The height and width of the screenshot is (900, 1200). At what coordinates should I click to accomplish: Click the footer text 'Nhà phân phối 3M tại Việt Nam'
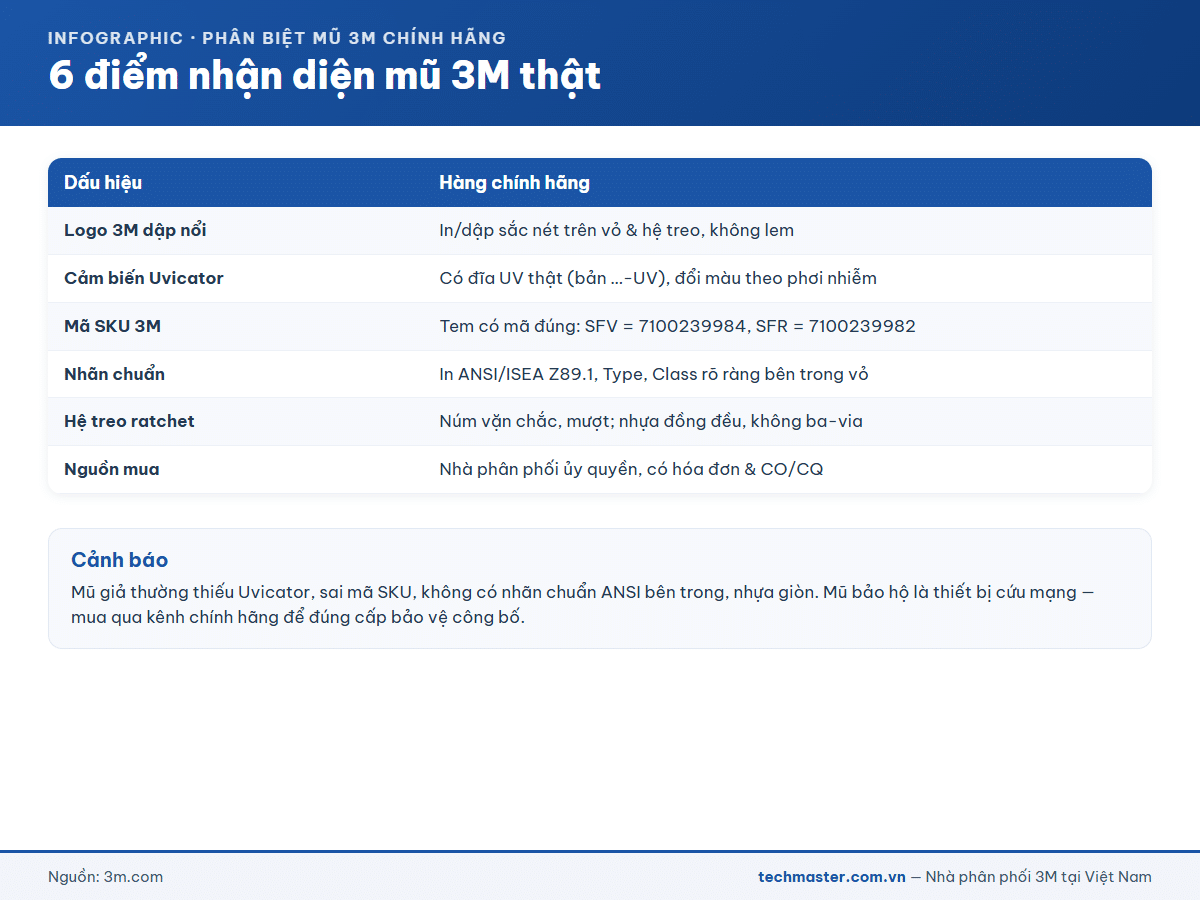[x=1039, y=877]
